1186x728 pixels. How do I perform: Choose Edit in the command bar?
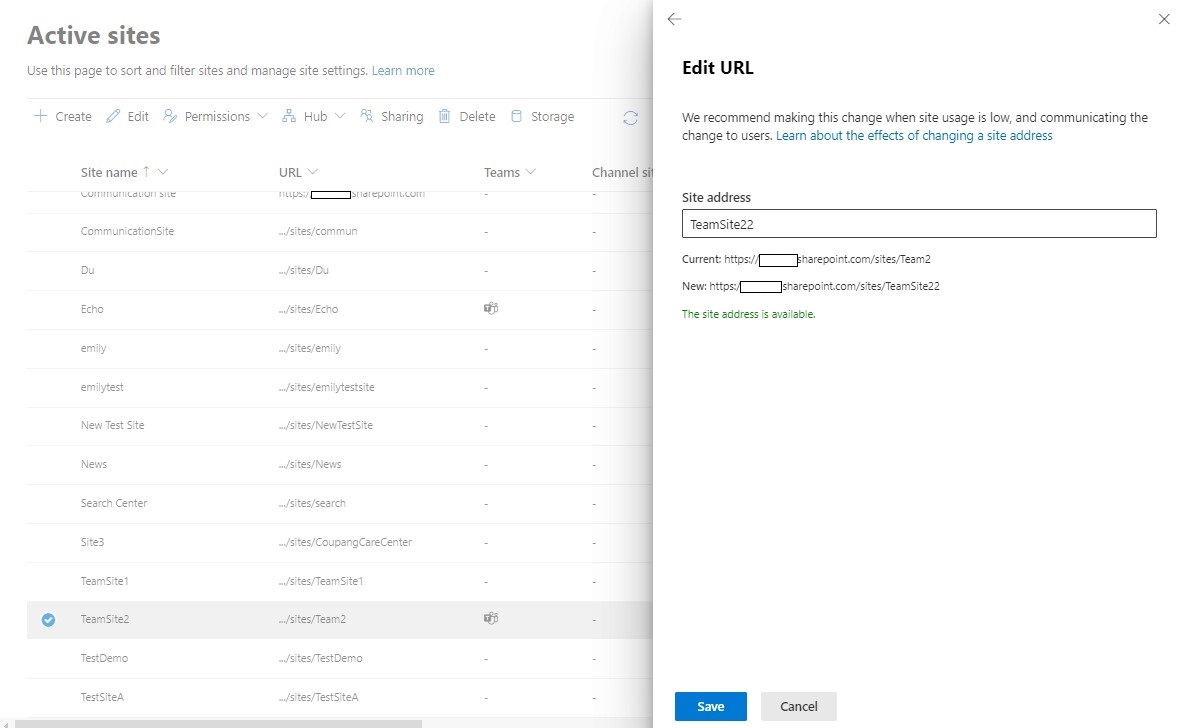tap(128, 117)
